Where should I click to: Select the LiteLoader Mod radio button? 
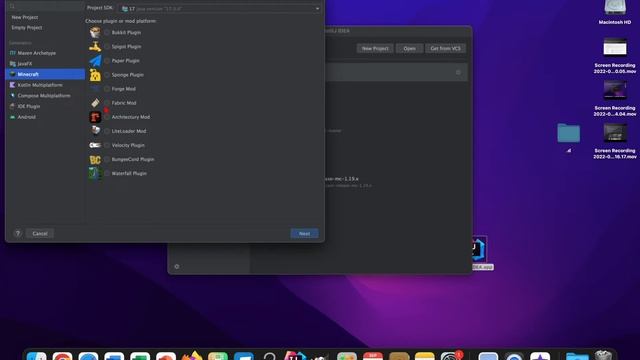[107, 131]
